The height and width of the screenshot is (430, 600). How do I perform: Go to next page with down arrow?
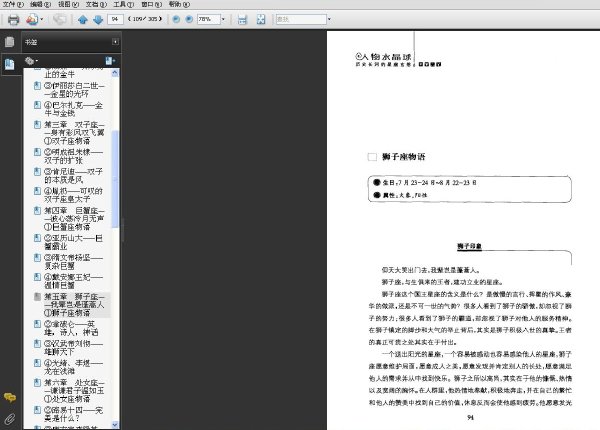point(98,19)
